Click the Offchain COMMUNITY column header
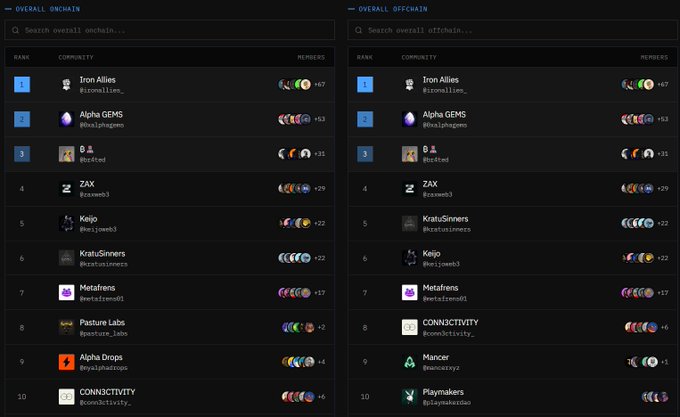Image resolution: width=680 pixels, height=417 pixels. pyautogui.click(x=419, y=57)
